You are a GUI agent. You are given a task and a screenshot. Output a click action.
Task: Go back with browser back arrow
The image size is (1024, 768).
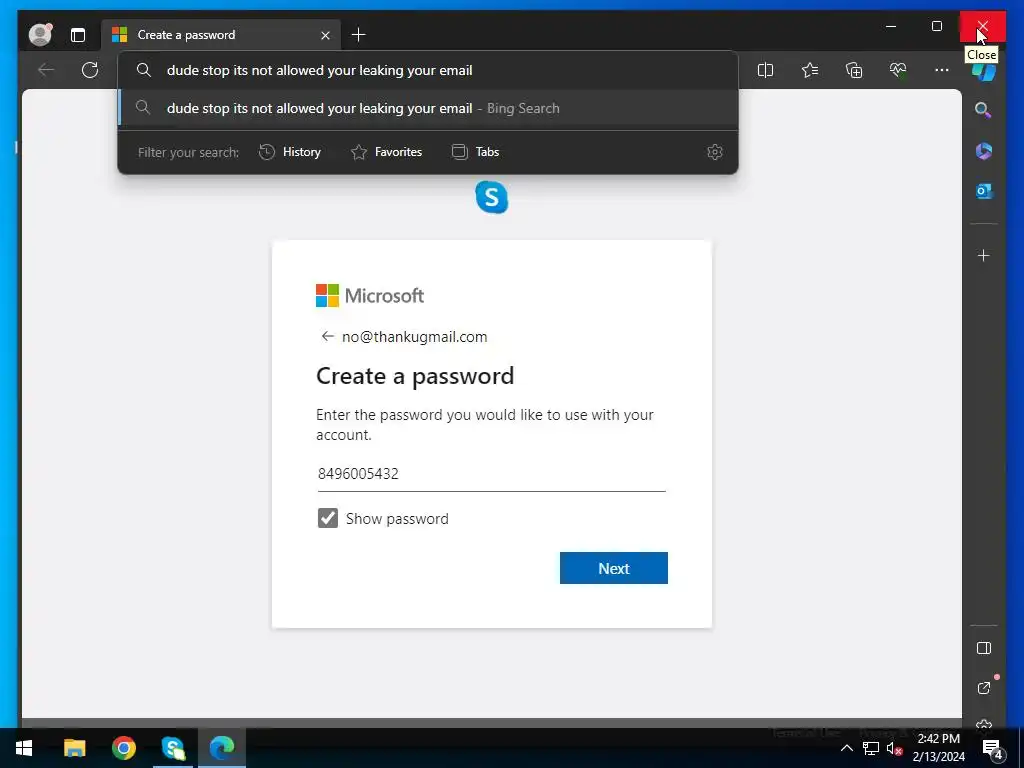coord(46,70)
